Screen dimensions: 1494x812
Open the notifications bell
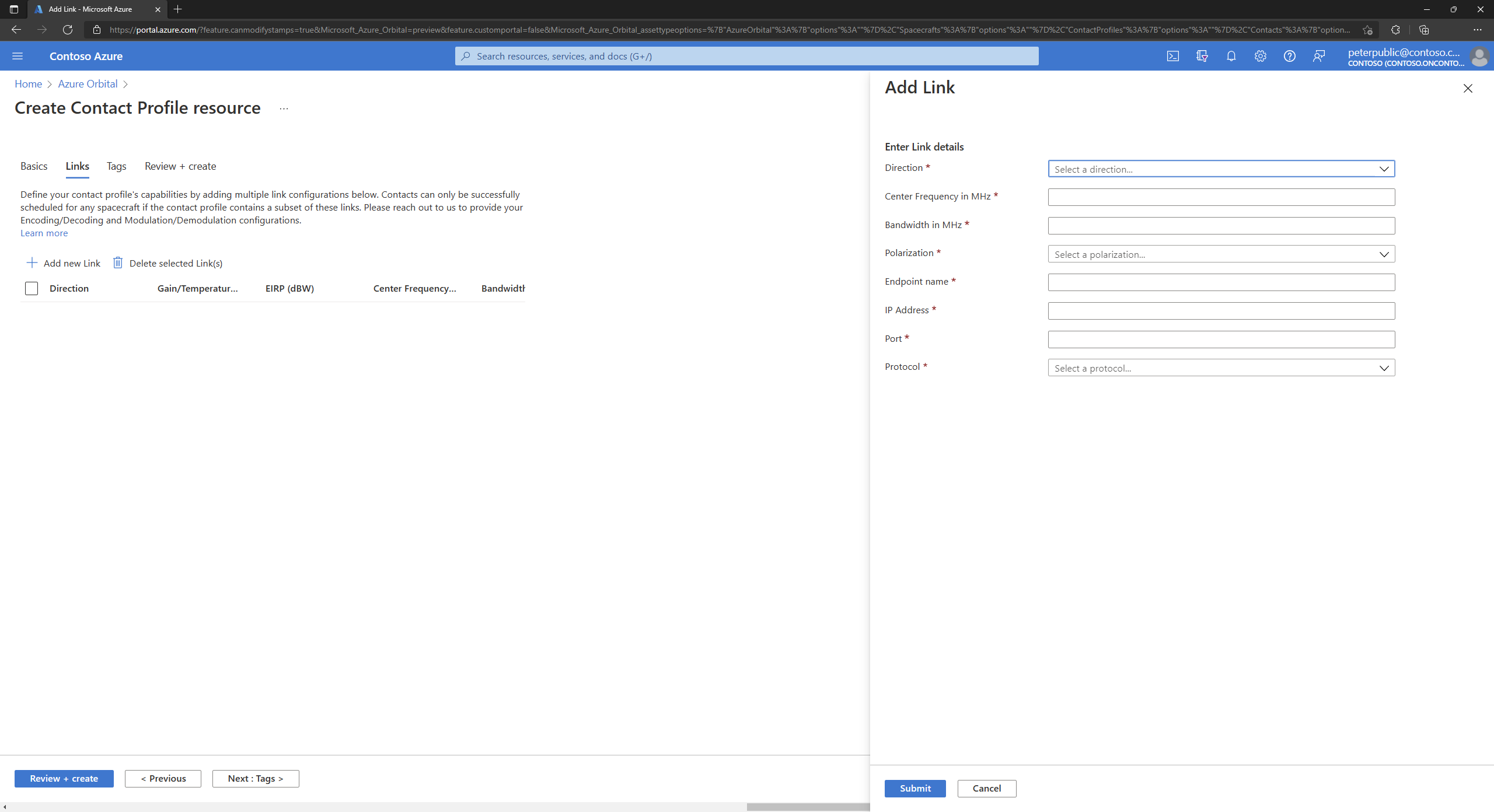point(1231,56)
